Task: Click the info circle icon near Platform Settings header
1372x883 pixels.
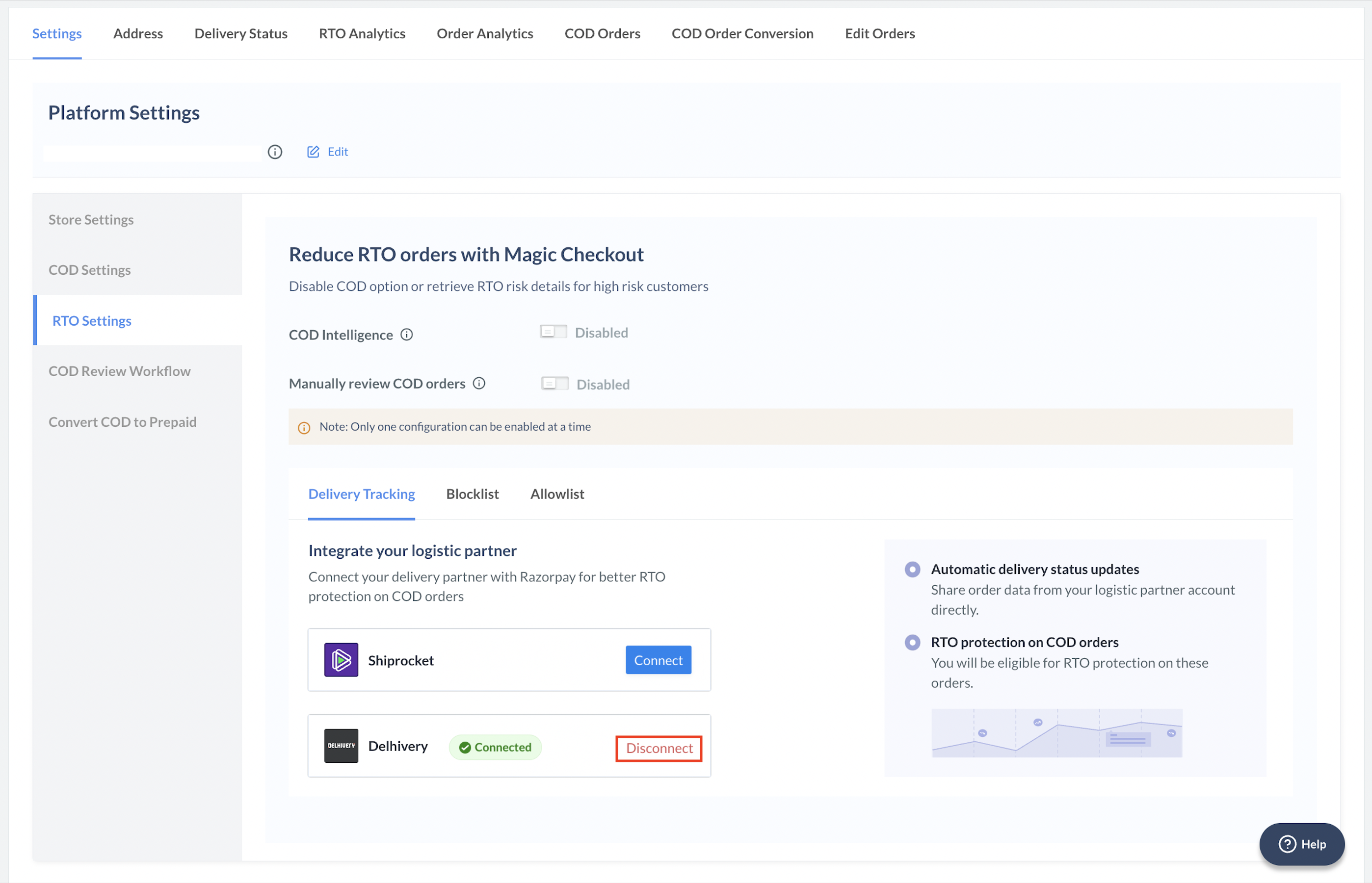Action: click(275, 151)
